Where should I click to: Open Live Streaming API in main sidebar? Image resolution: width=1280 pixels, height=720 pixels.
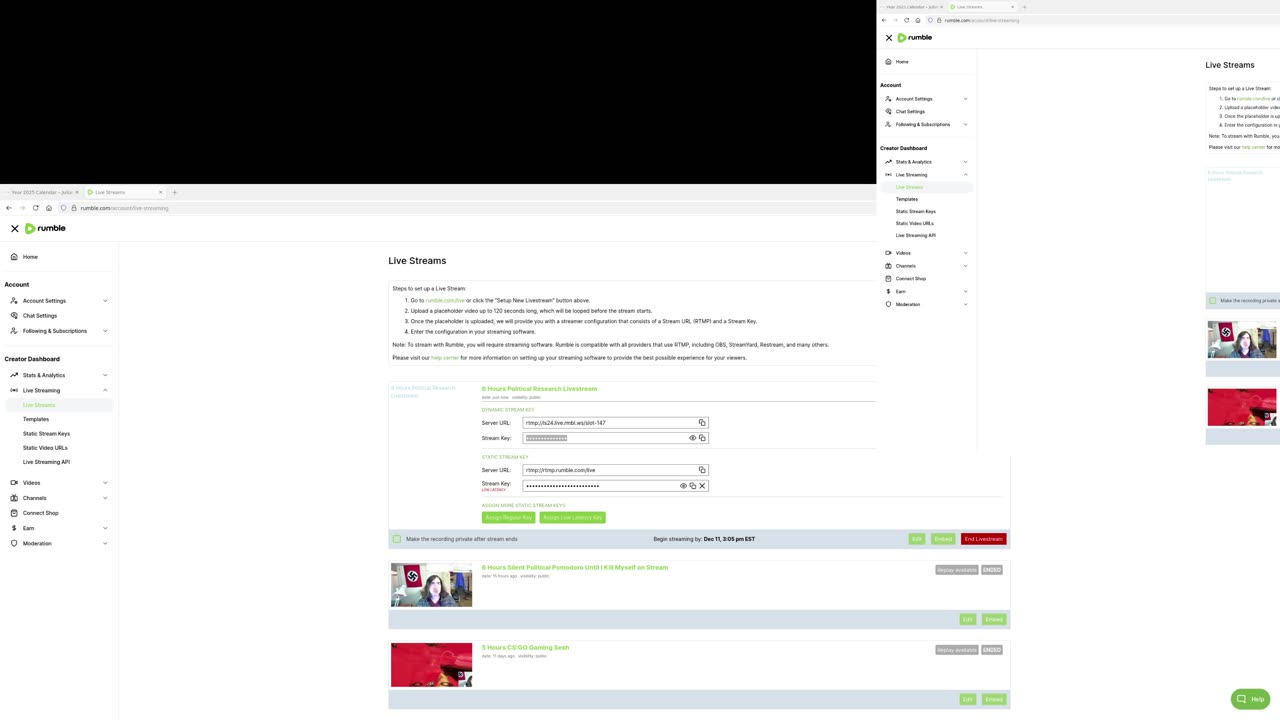tap(46, 462)
